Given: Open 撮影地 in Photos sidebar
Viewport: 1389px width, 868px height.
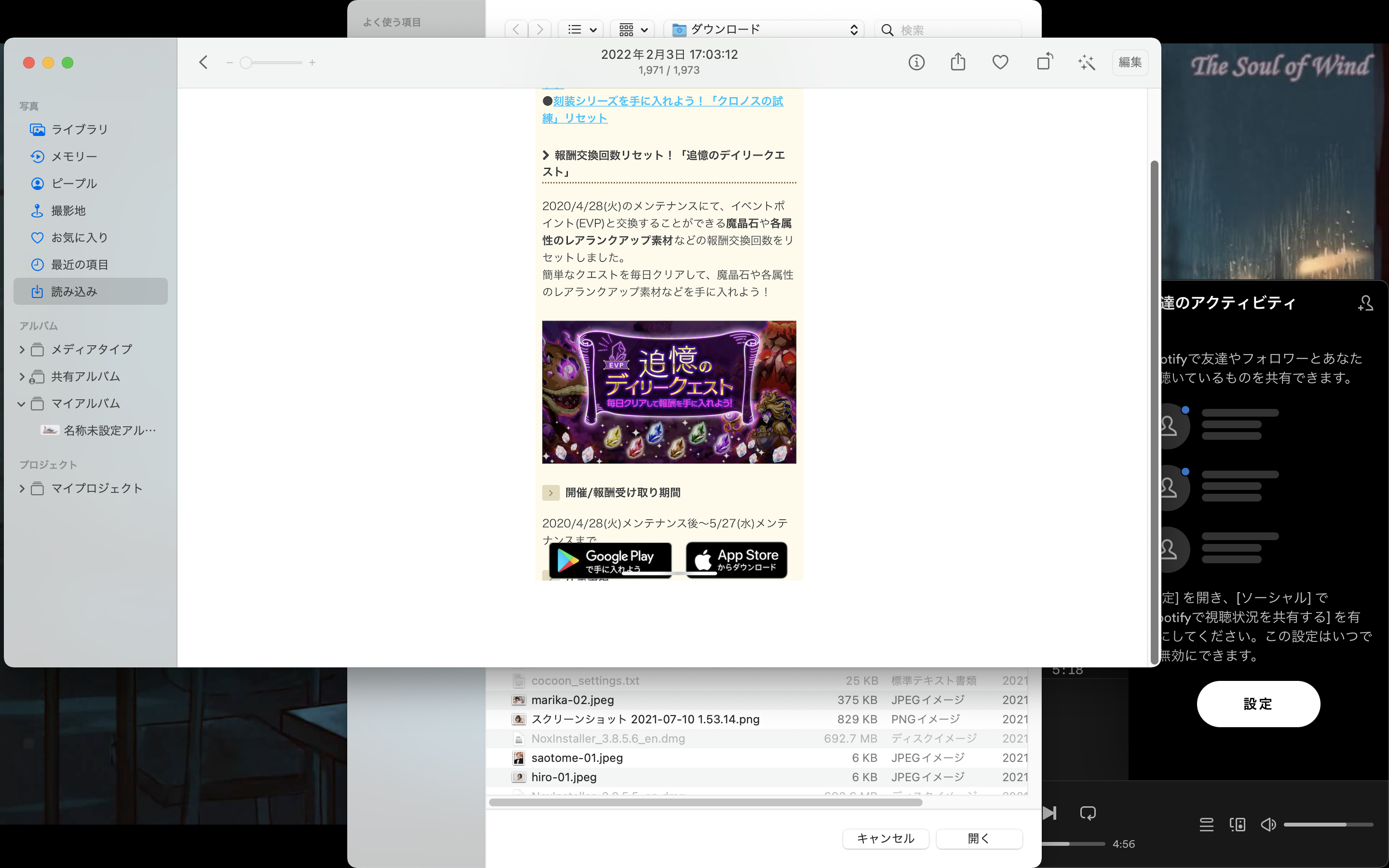Looking at the screenshot, I should pyautogui.click(x=91, y=211).
